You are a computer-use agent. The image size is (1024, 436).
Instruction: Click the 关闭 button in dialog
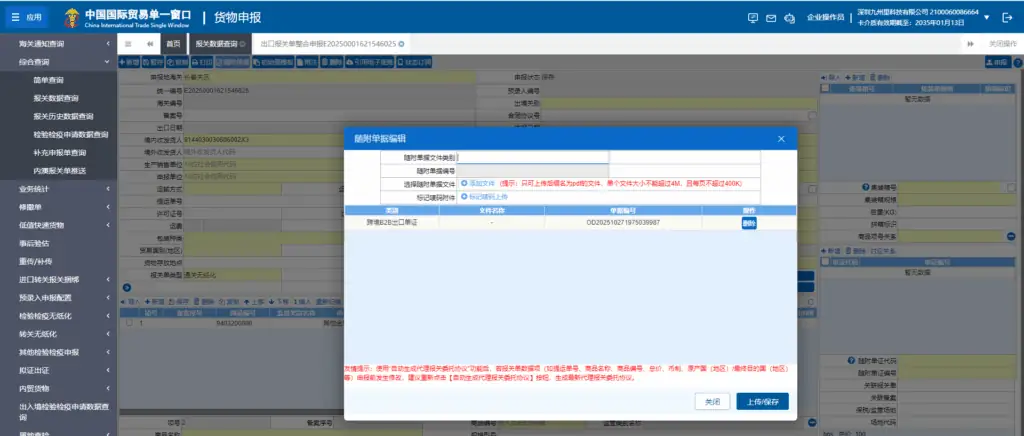point(711,401)
